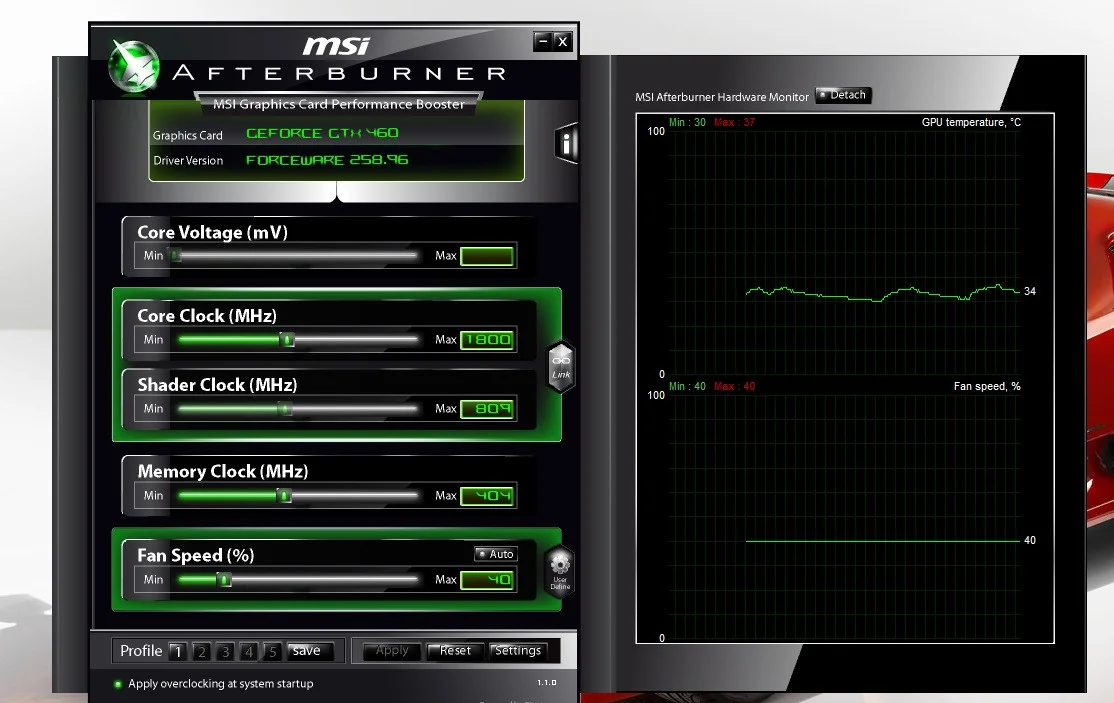
Task: Click the Core Clock slider handle
Action: pos(287,339)
